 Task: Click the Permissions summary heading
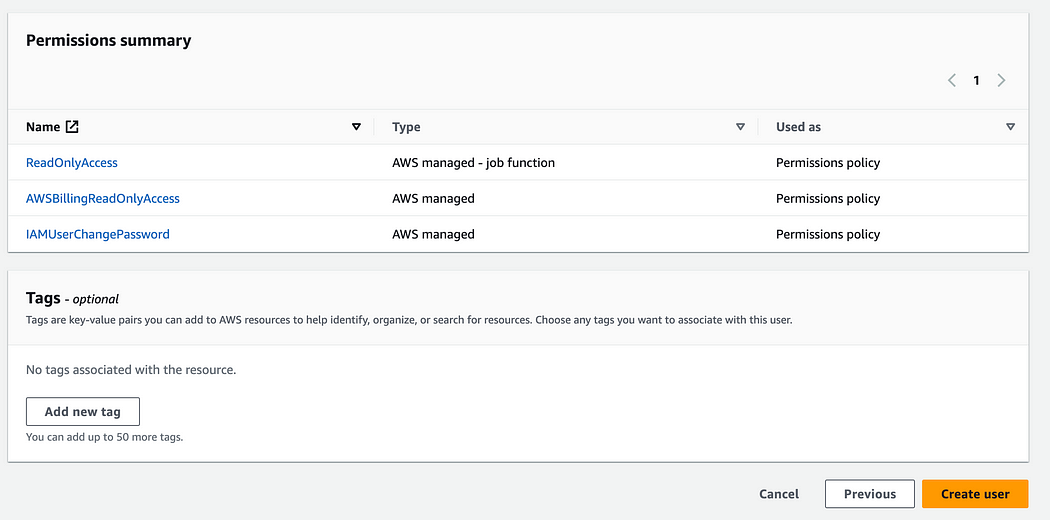[108, 40]
